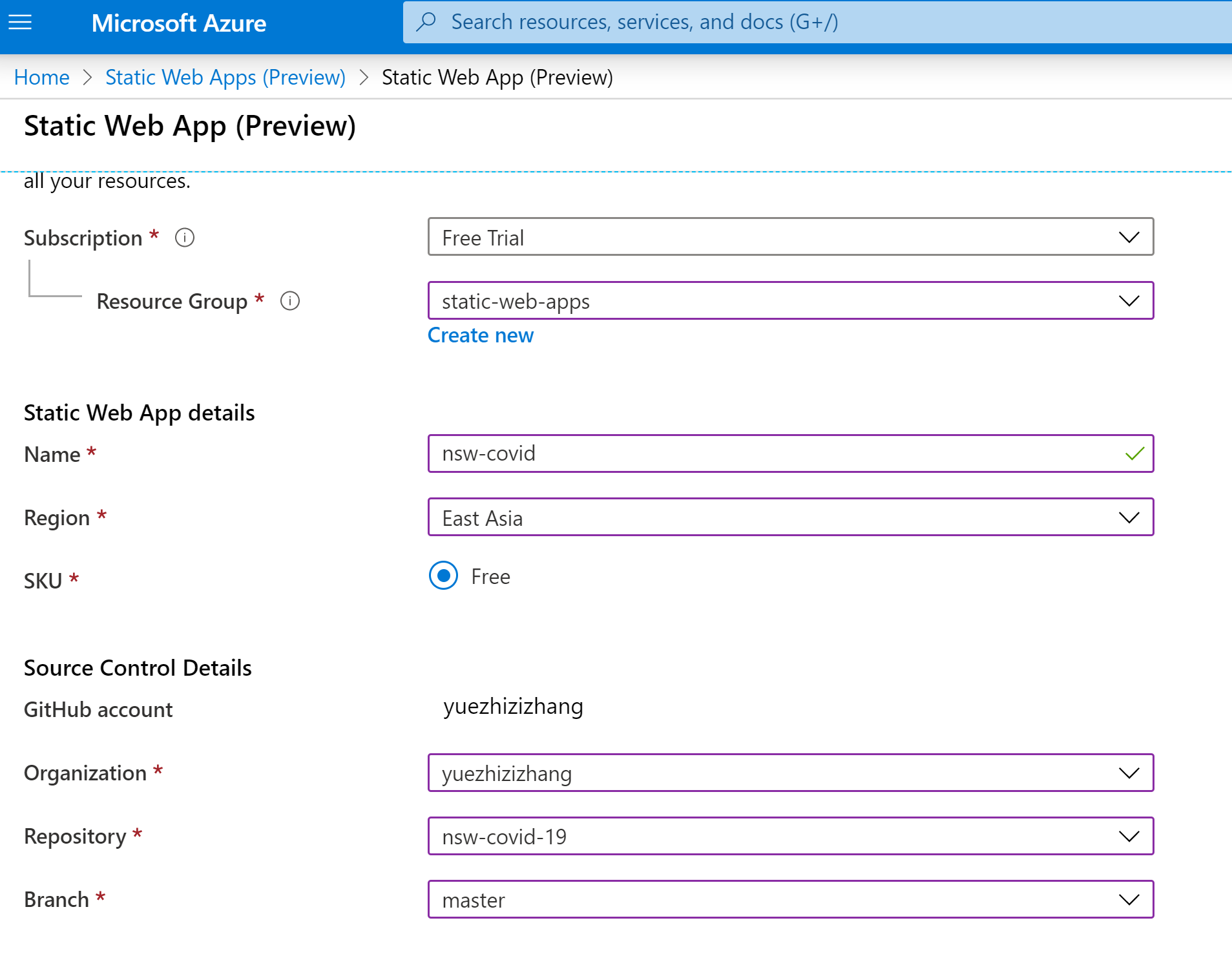
Task: Open the Branch dropdown showing master
Action: [791, 899]
